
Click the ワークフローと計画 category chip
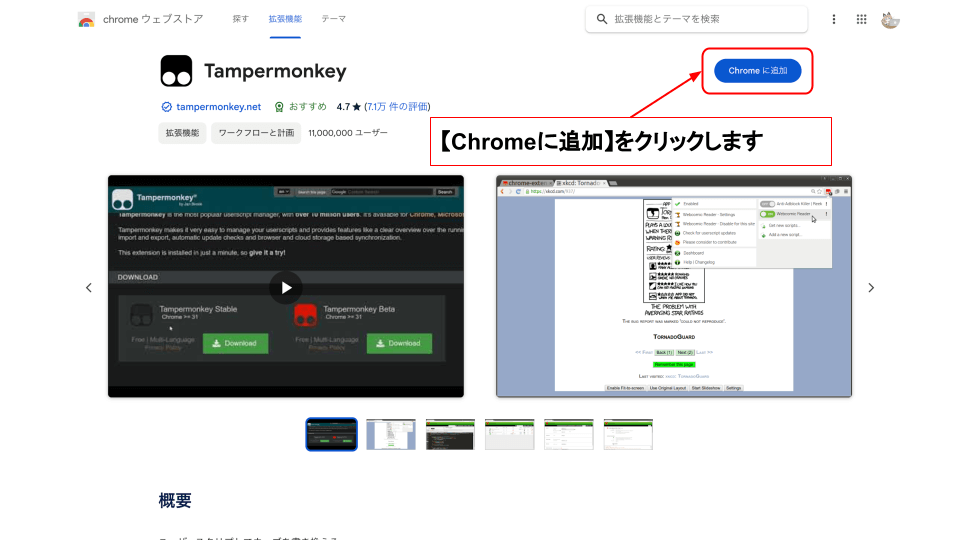click(256, 133)
